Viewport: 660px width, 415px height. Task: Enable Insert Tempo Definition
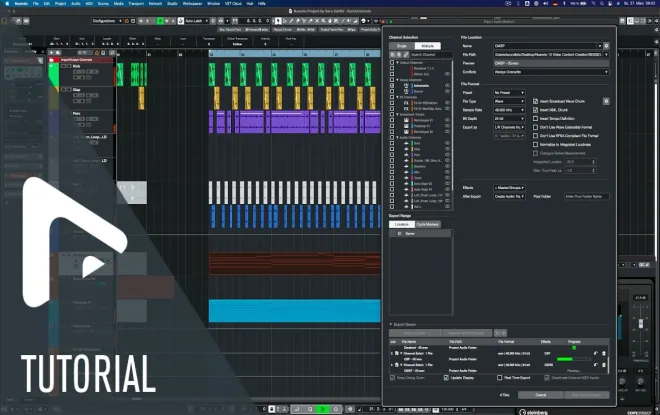coord(535,119)
